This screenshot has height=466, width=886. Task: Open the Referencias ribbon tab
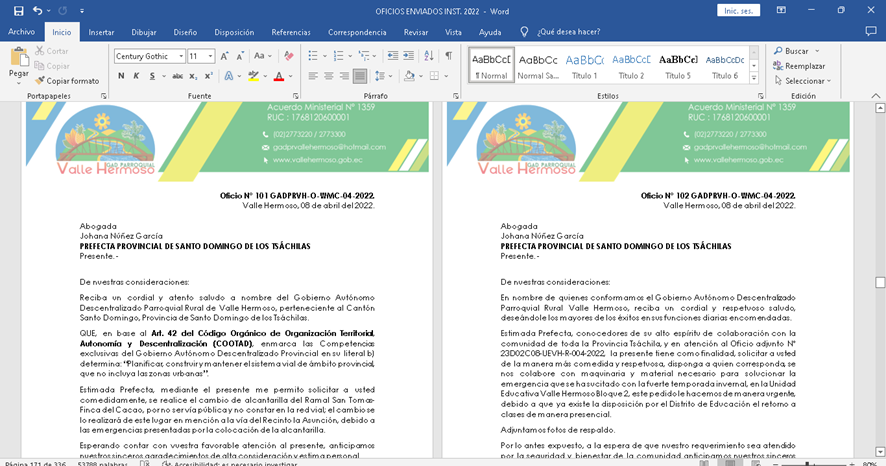(291, 32)
